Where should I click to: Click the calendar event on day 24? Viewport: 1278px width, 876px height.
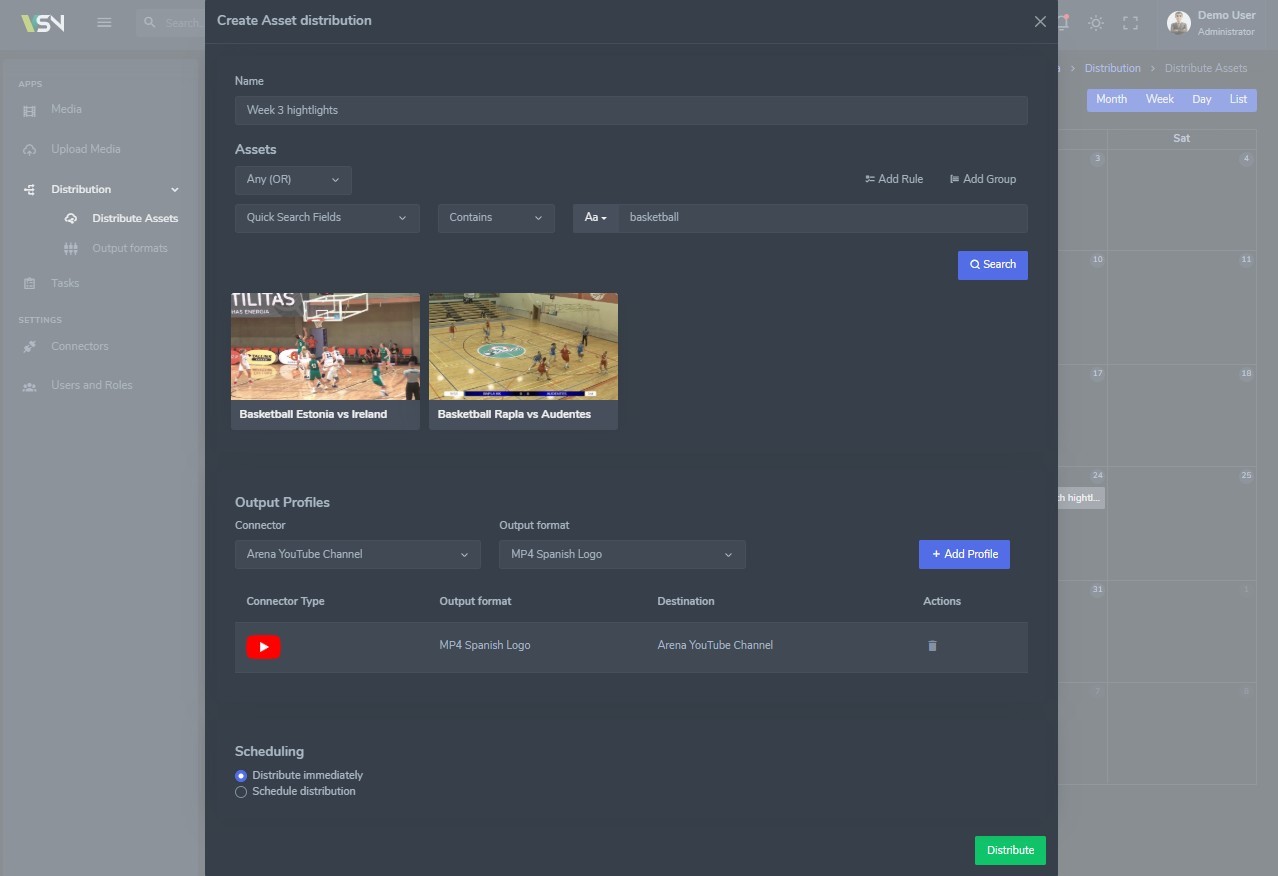click(x=1081, y=498)
